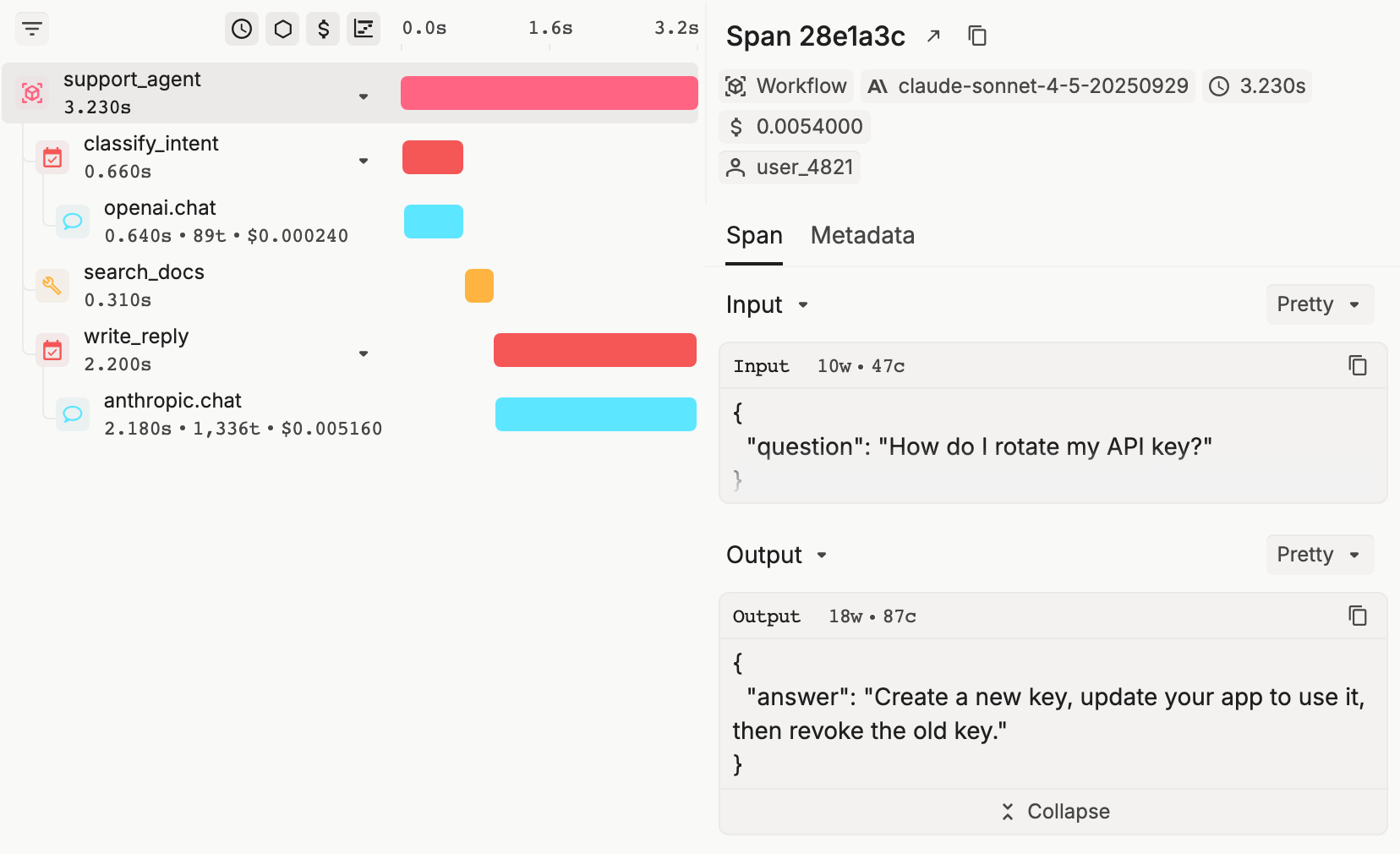
Task: Click the Collapse button under Output
Action: (x=1053, y=812)
